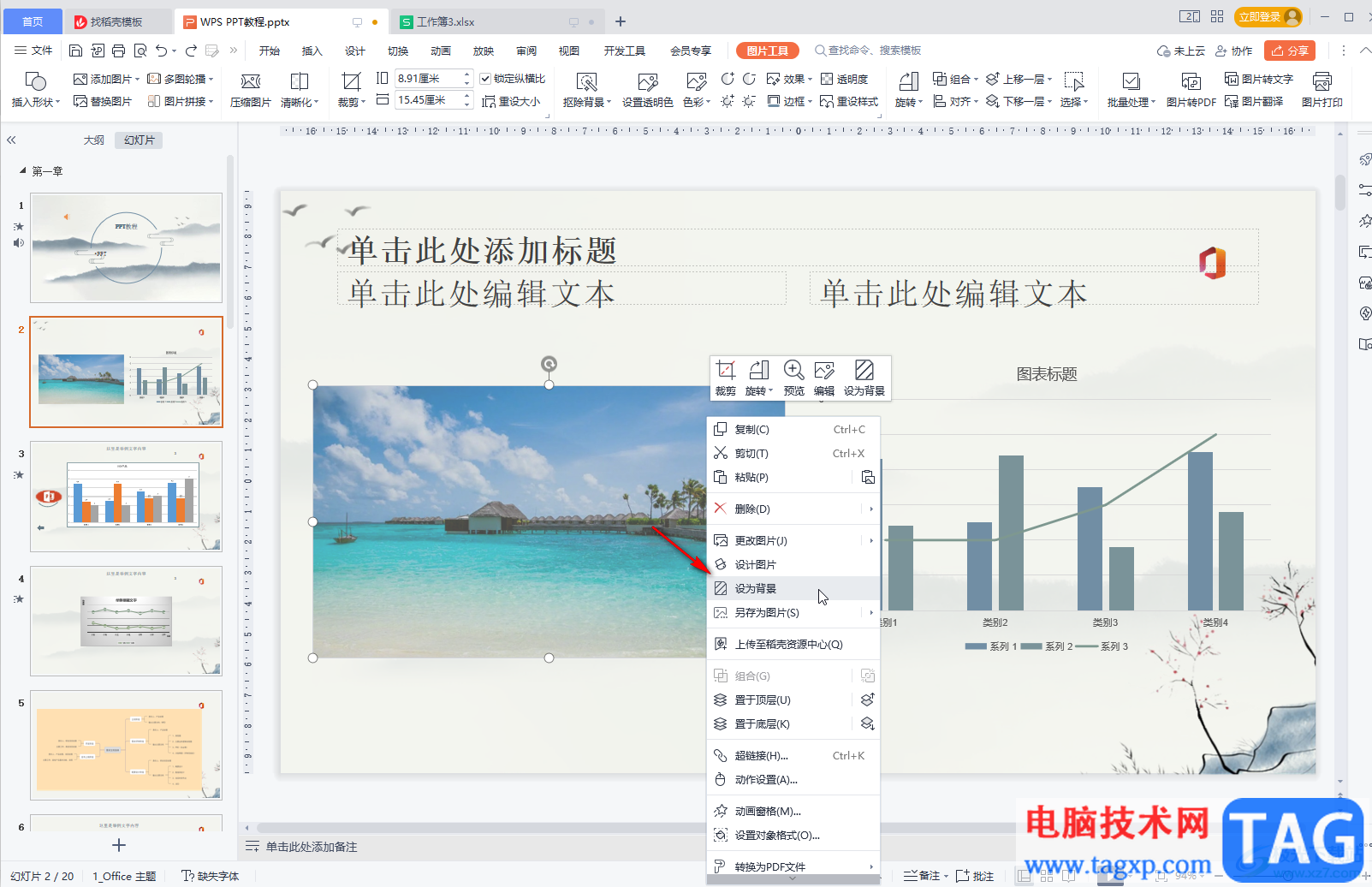Click the image height value field
Screen dimensions: 1372x887
(x=427, y=79)
